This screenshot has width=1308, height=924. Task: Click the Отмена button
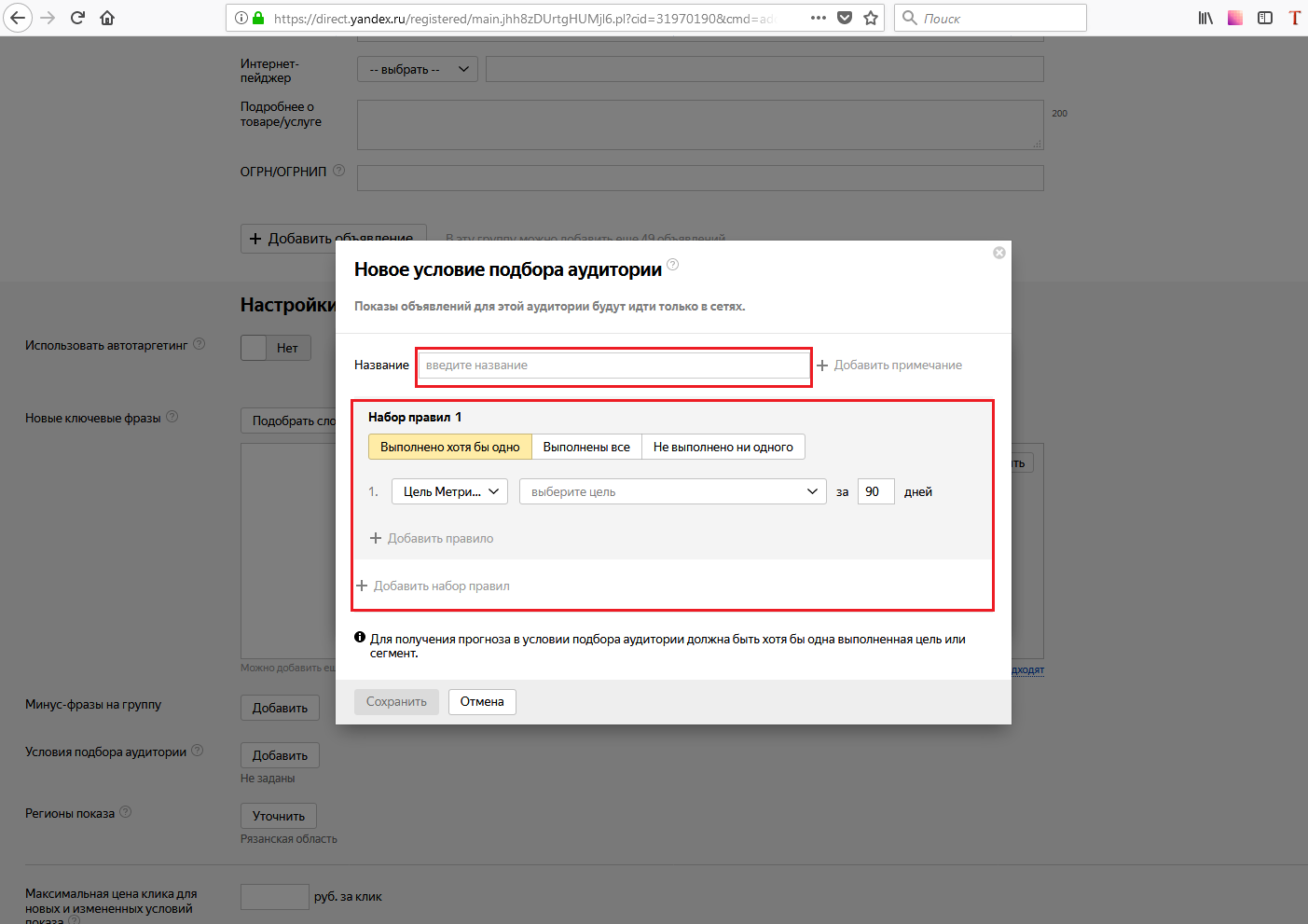click(x=482, y=701)
